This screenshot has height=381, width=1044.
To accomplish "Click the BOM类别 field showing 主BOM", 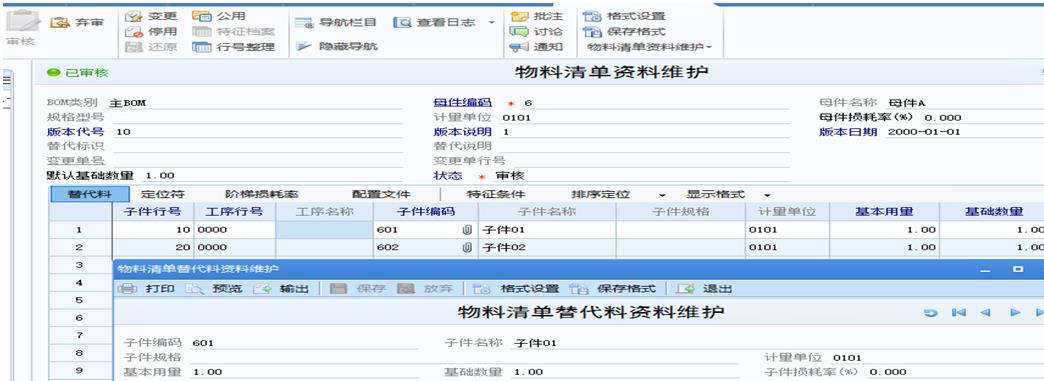I will coord(256,103).
